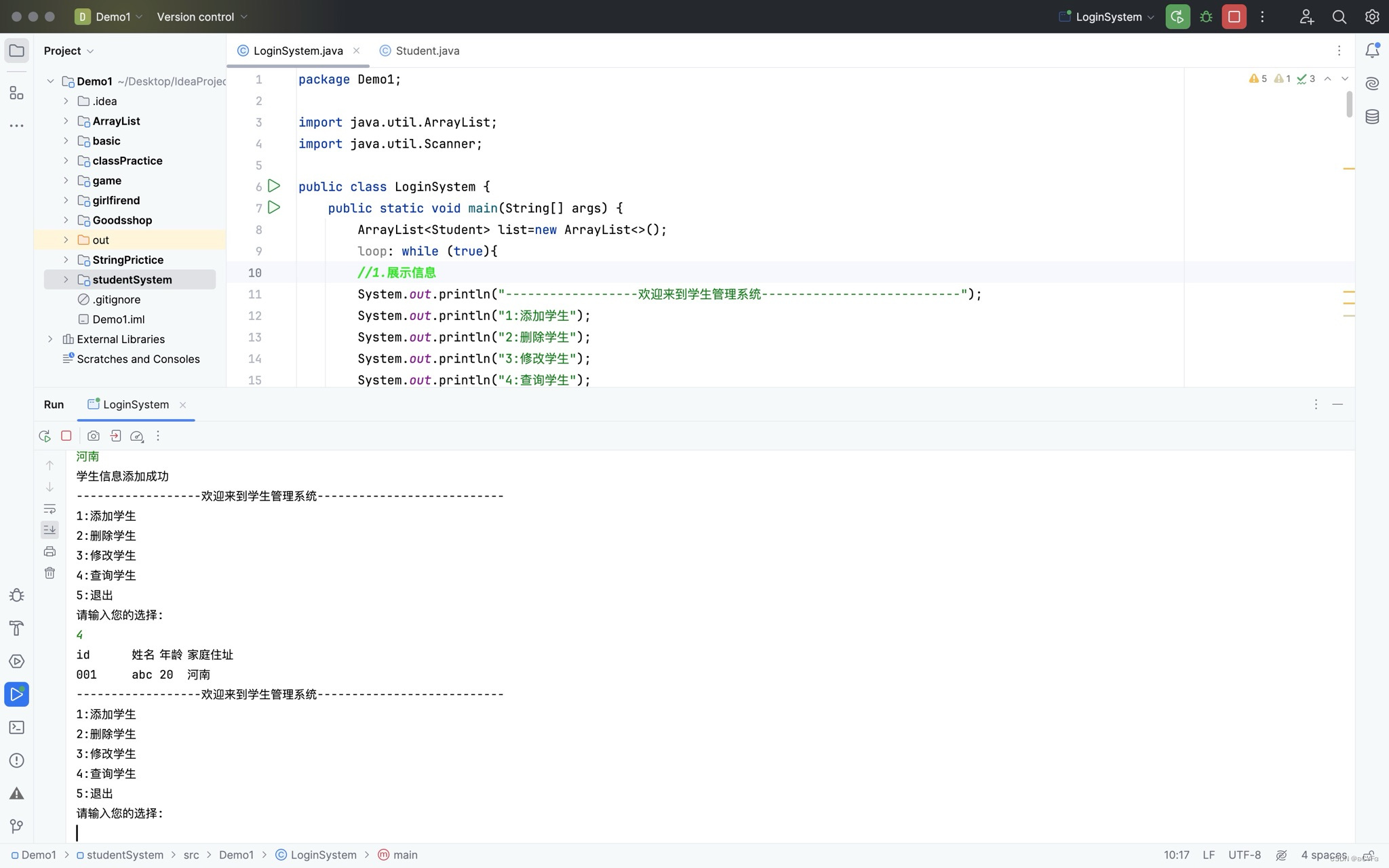Viewport: 1389px width, 868px height.
Task: Print console output with printer icon
Action: (50, 551)
